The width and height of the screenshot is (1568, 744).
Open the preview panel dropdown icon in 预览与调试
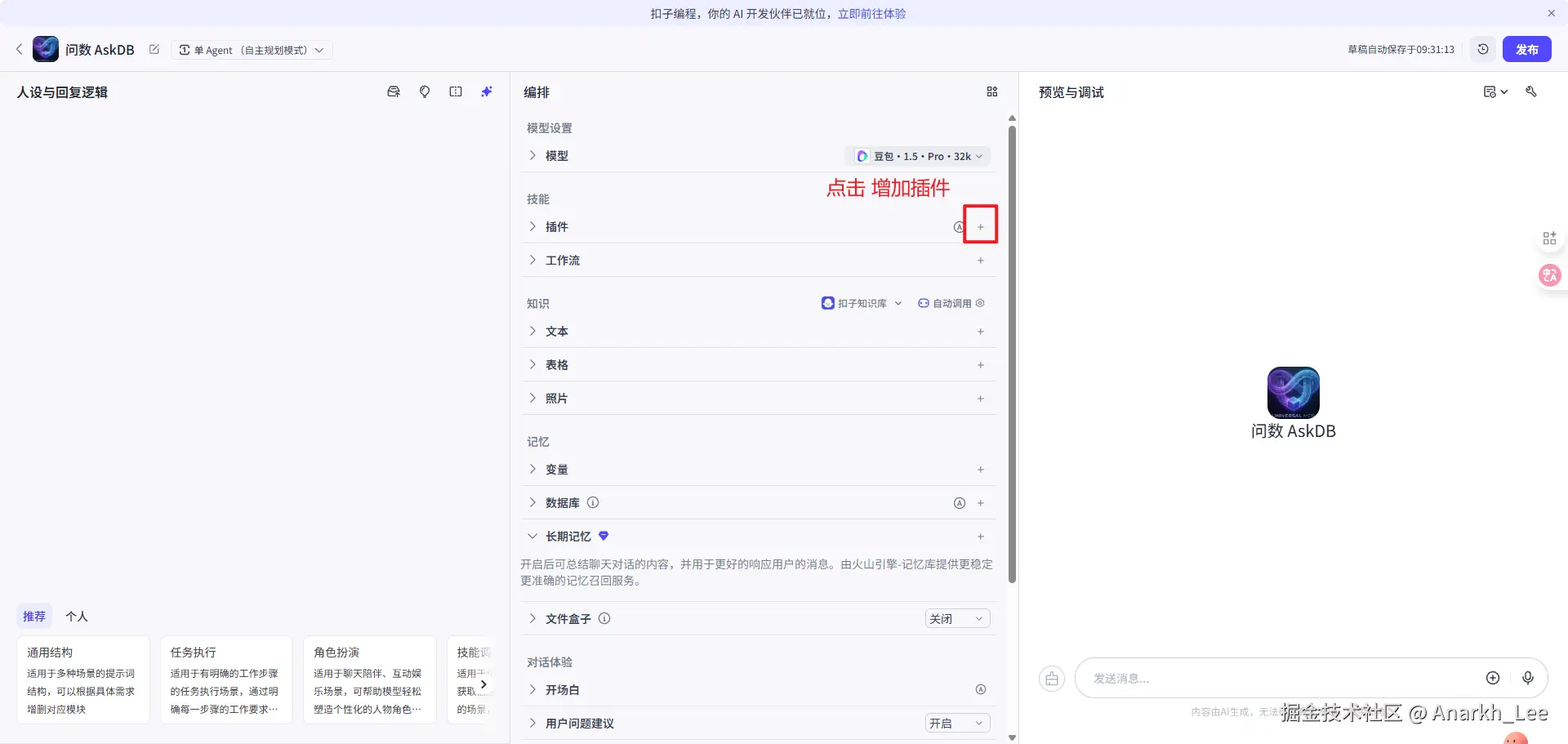[1495, 91]
